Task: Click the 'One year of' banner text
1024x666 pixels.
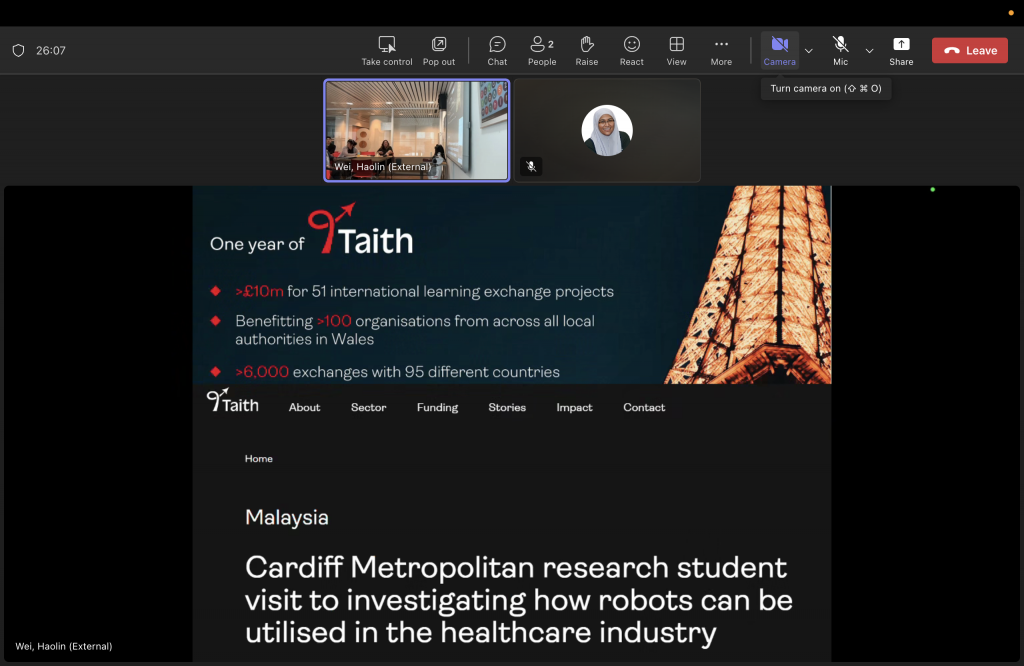Action: click(257, 244)
